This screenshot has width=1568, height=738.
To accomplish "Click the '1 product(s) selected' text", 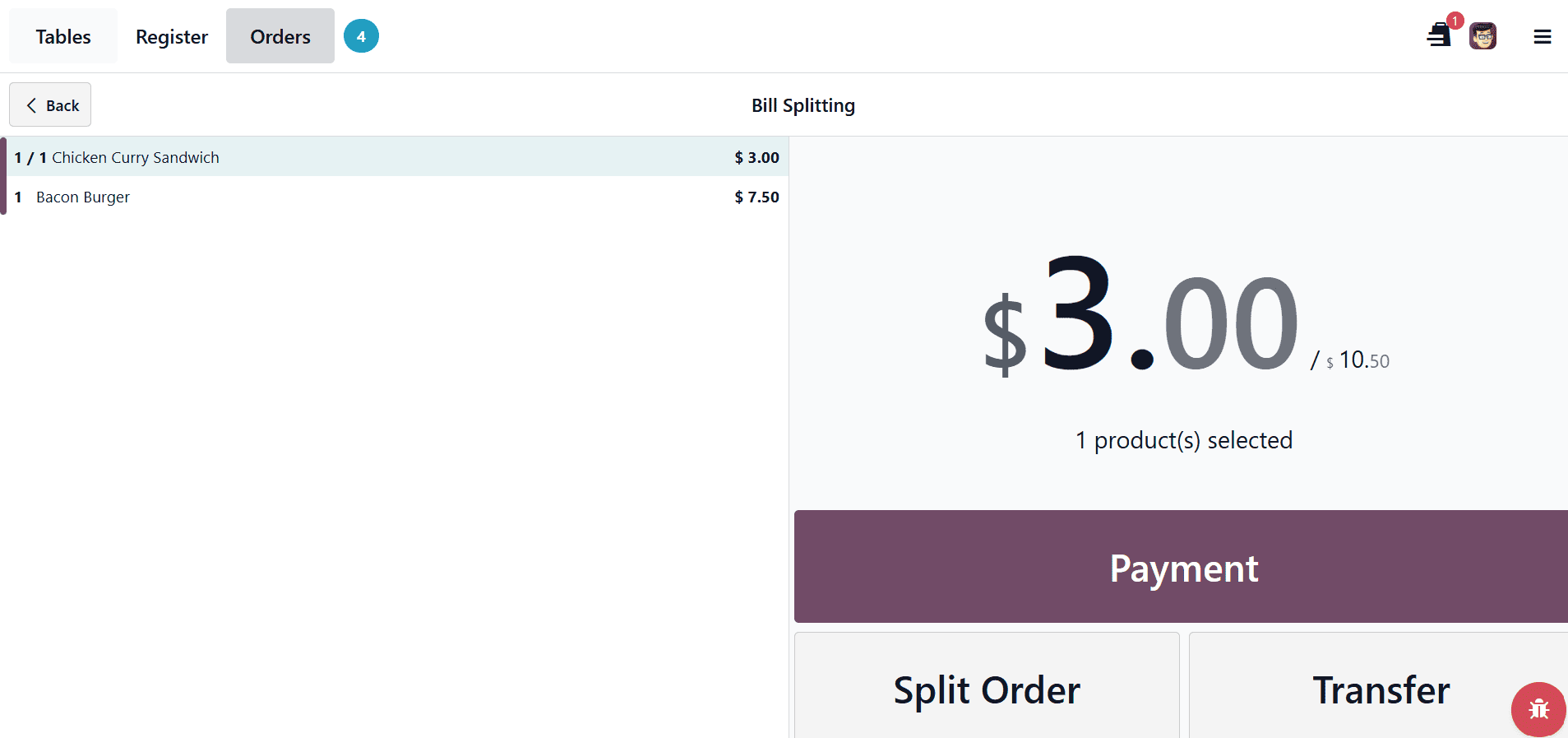I will 1184,440.
